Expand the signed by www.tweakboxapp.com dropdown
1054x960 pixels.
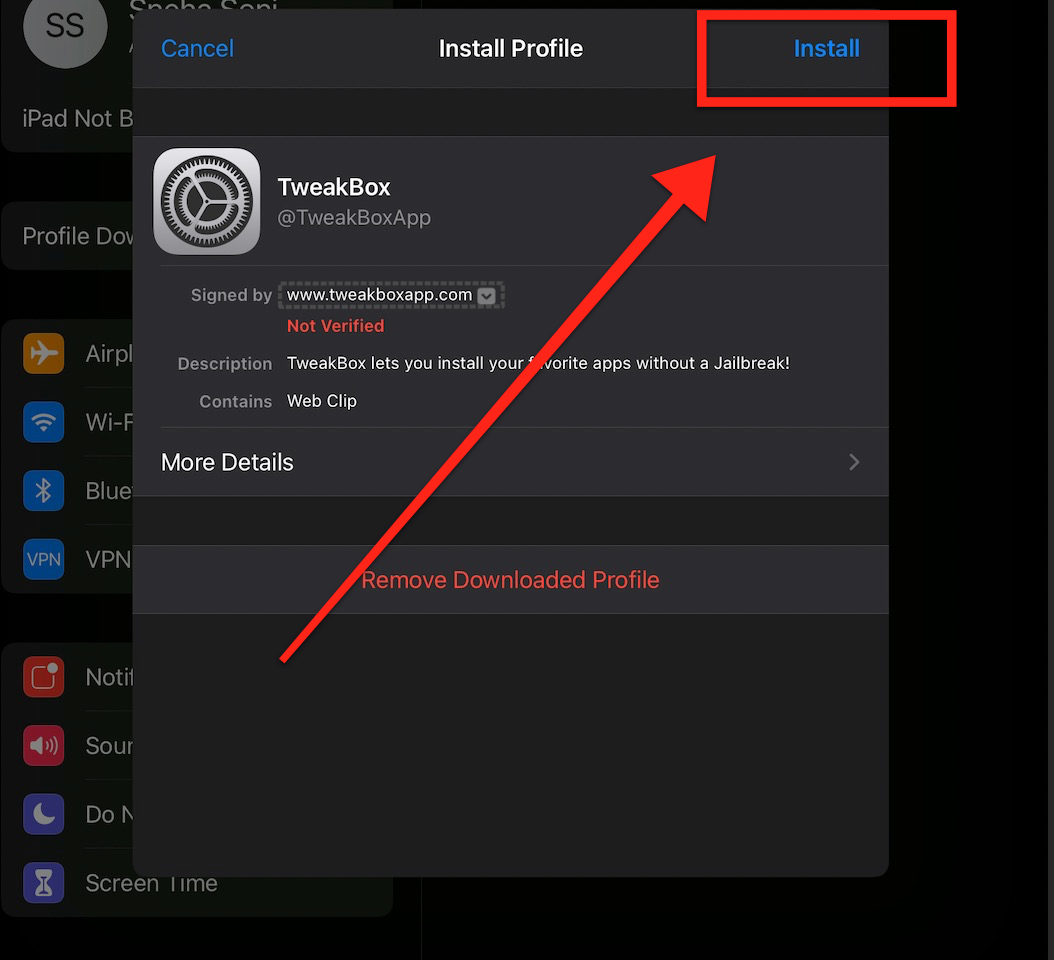tap(487, 296)
